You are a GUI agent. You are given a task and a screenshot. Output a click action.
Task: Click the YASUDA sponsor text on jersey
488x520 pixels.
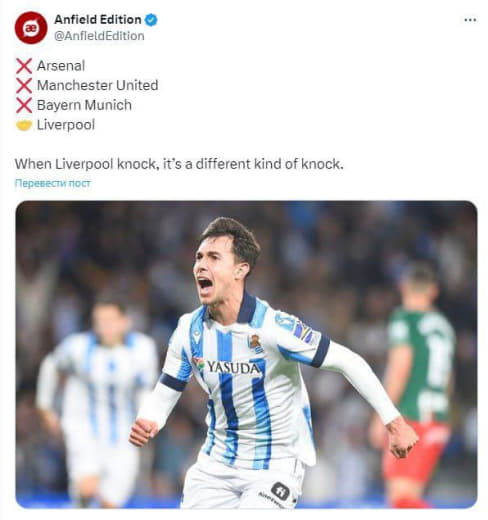(233, 367)
